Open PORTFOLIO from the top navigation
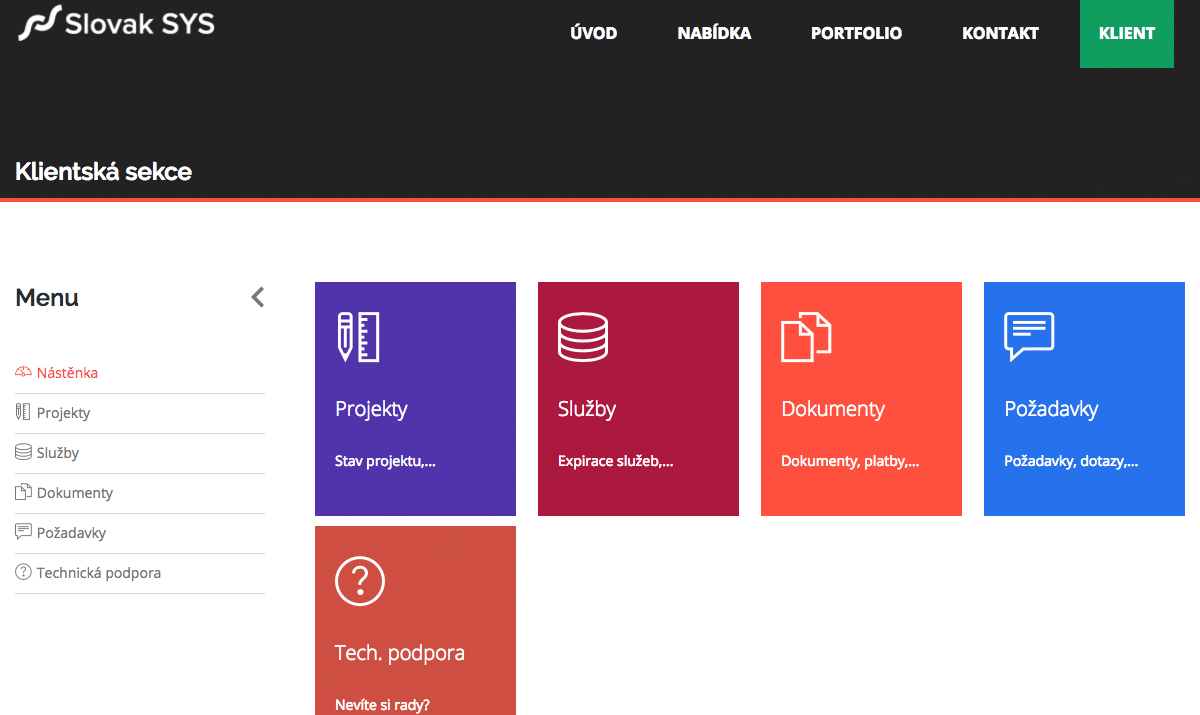Screen dimensions: 1200x715 coord(856,33)
